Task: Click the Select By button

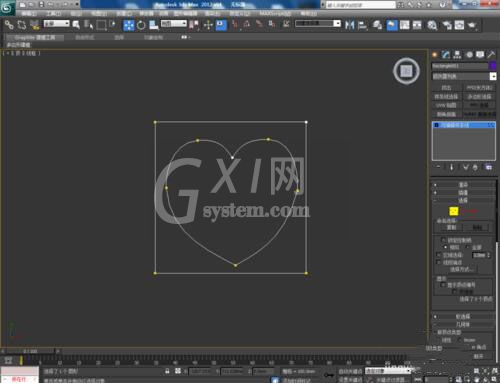Action: pos(462,269)
